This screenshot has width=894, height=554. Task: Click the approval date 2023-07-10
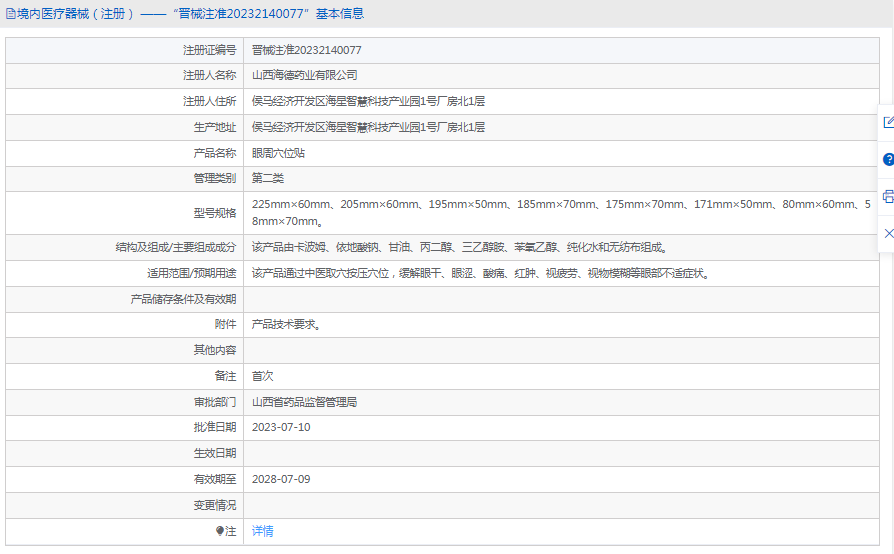click(281, 427)
